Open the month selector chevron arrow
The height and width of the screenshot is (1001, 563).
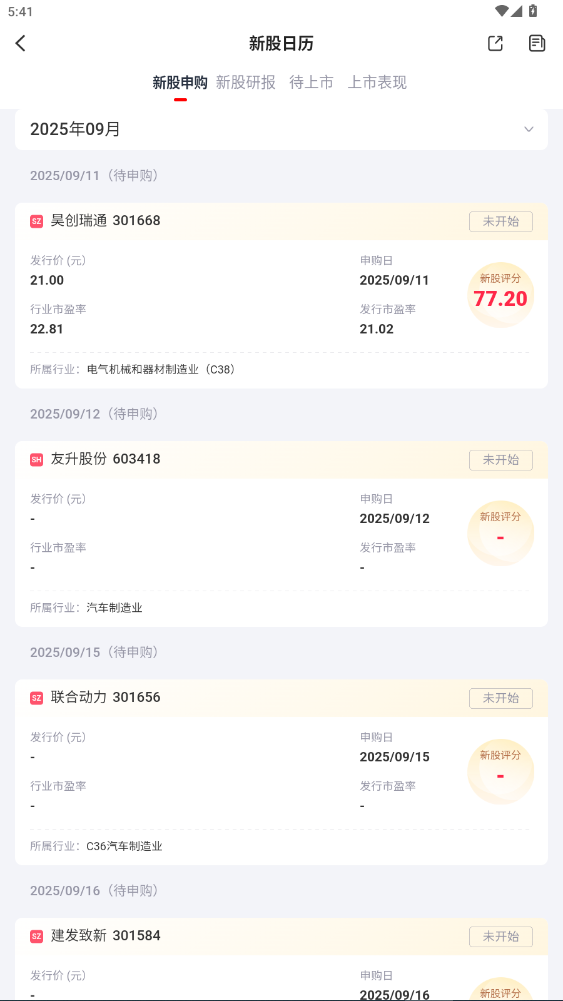pyautogui.click(x=529, y=130)
